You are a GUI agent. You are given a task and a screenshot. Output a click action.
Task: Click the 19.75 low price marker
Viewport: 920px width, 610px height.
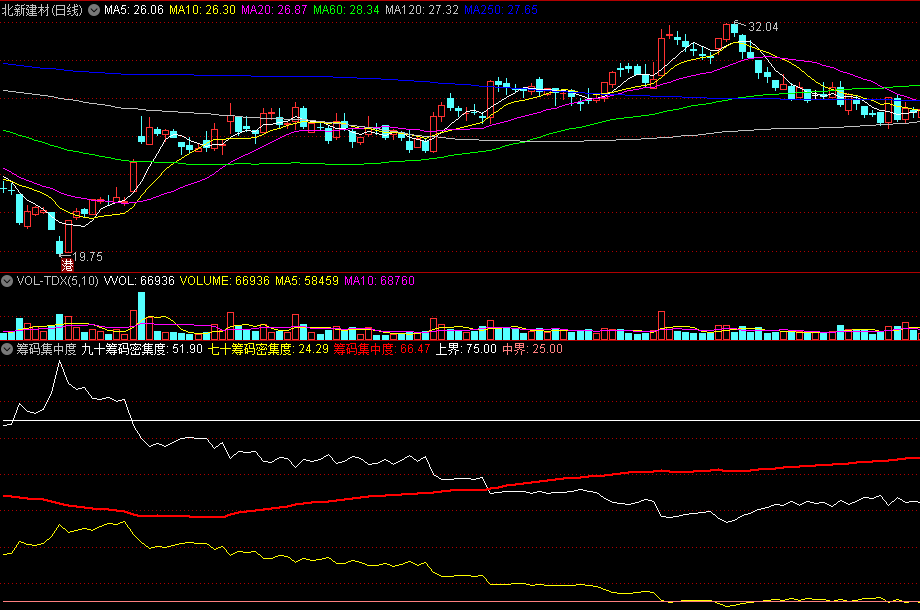click(90, 256)
